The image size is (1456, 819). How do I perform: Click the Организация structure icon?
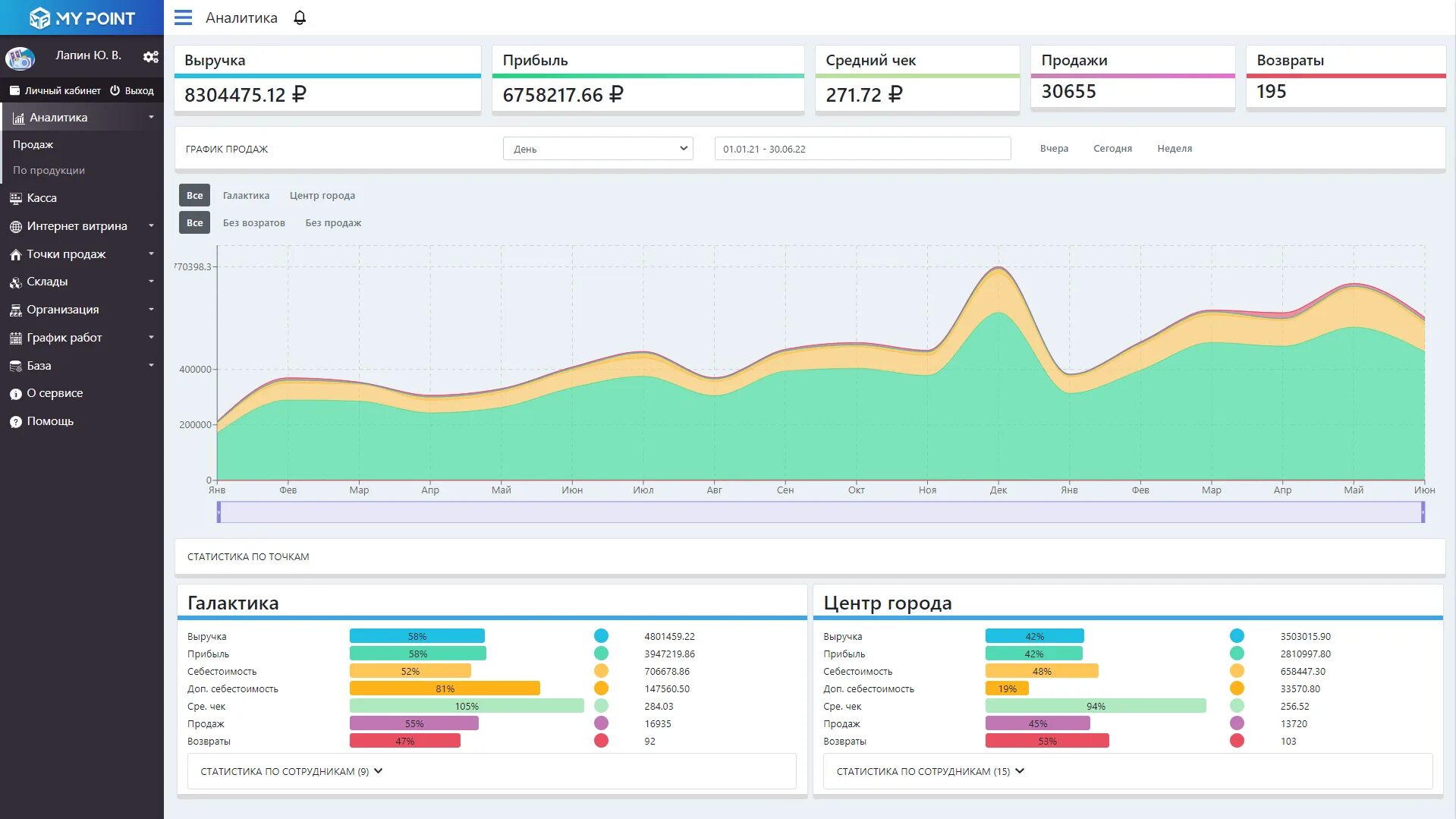click(x=15, y=310)
